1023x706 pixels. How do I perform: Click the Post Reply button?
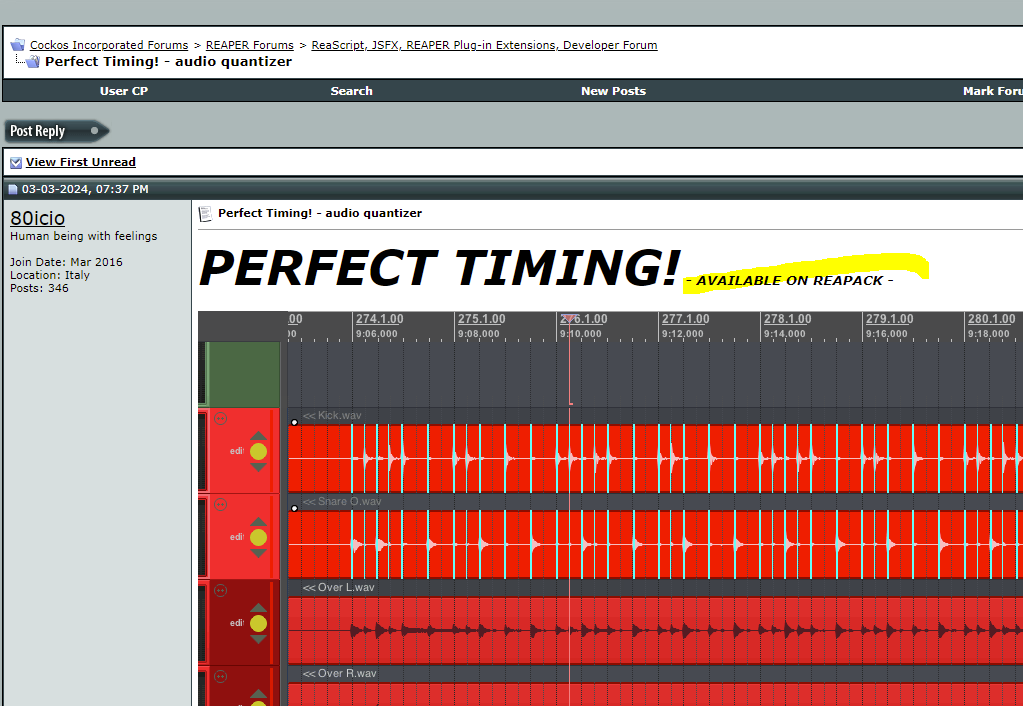pyautogui.click(x=57, y=131)
